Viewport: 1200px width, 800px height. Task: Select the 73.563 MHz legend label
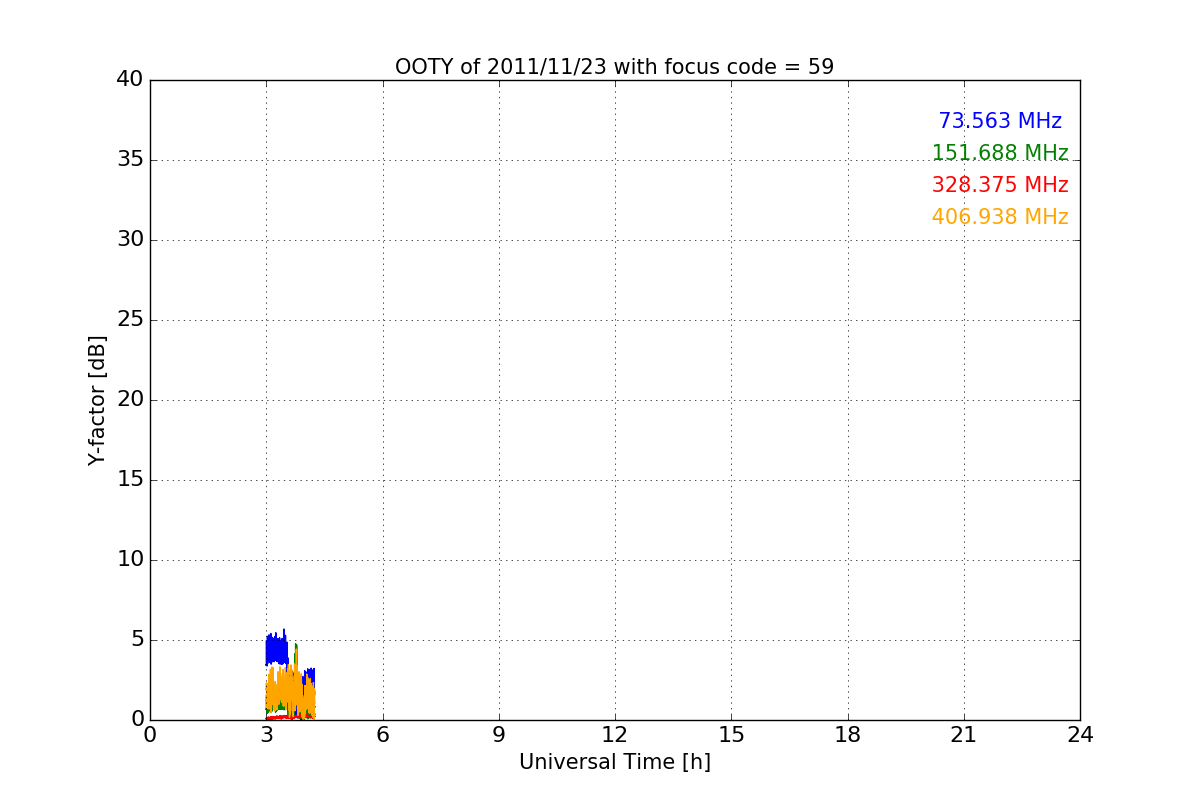pos(1000,121)
